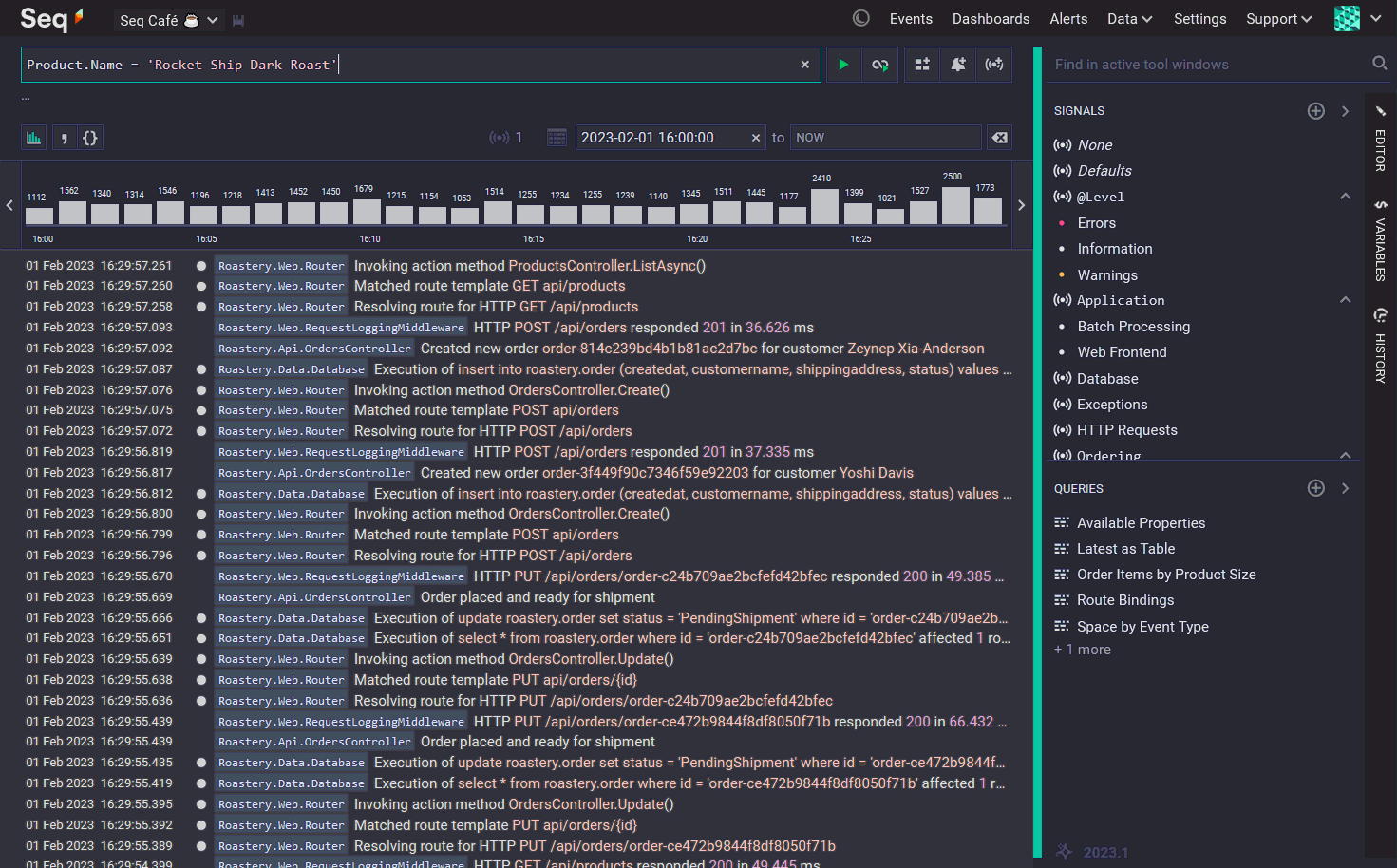Open the Dashboards page
Screen dimensions: 1397x868
991,19
